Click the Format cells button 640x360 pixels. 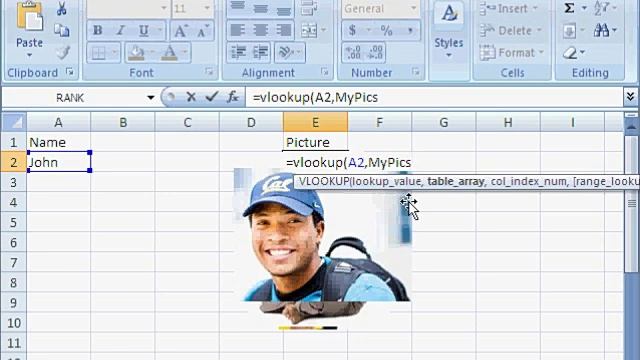[x=512, y=52]
